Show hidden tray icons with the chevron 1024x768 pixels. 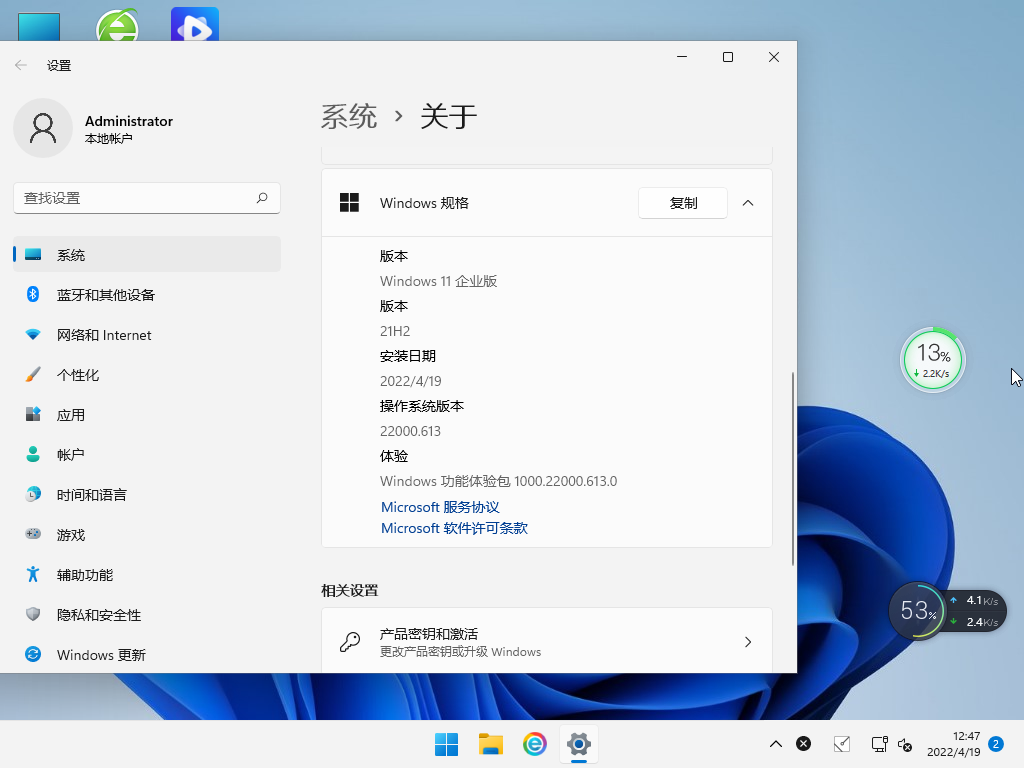776,744
